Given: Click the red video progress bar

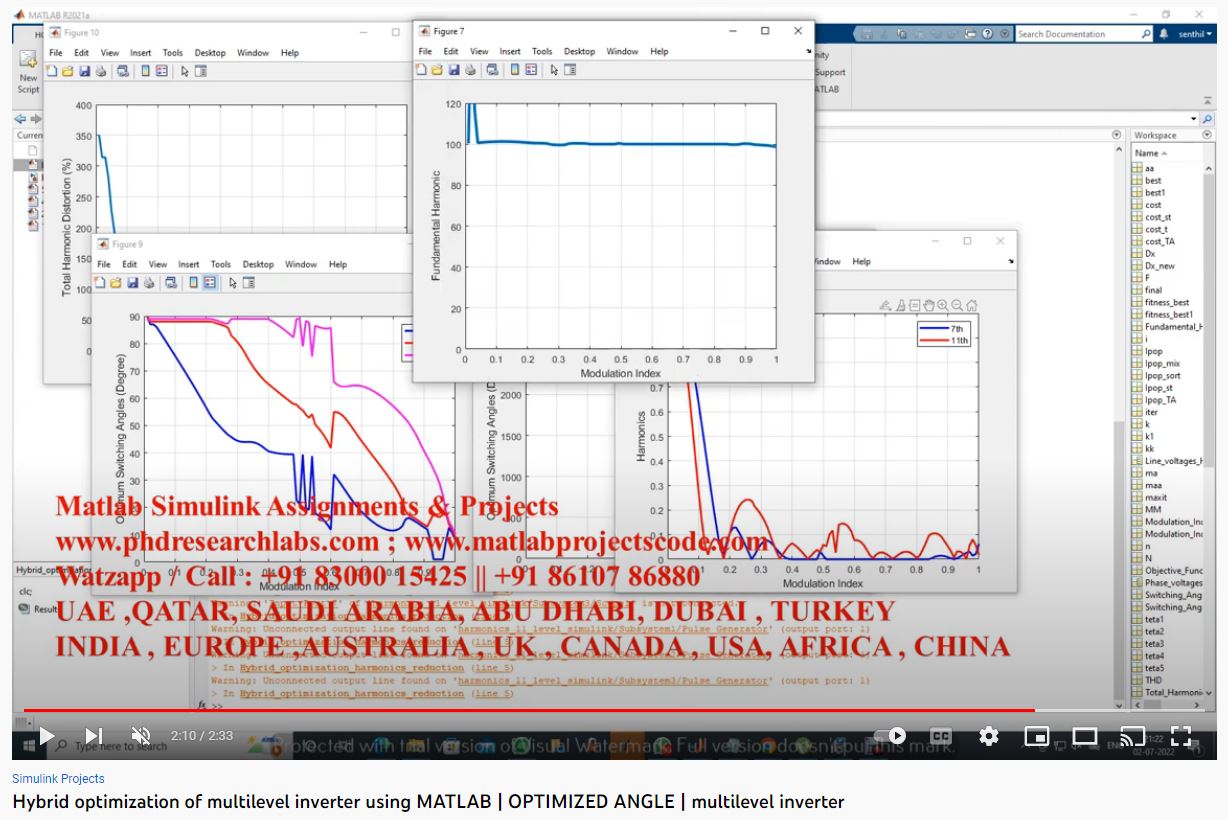Looking at the screenshot, I should point(500,710).
